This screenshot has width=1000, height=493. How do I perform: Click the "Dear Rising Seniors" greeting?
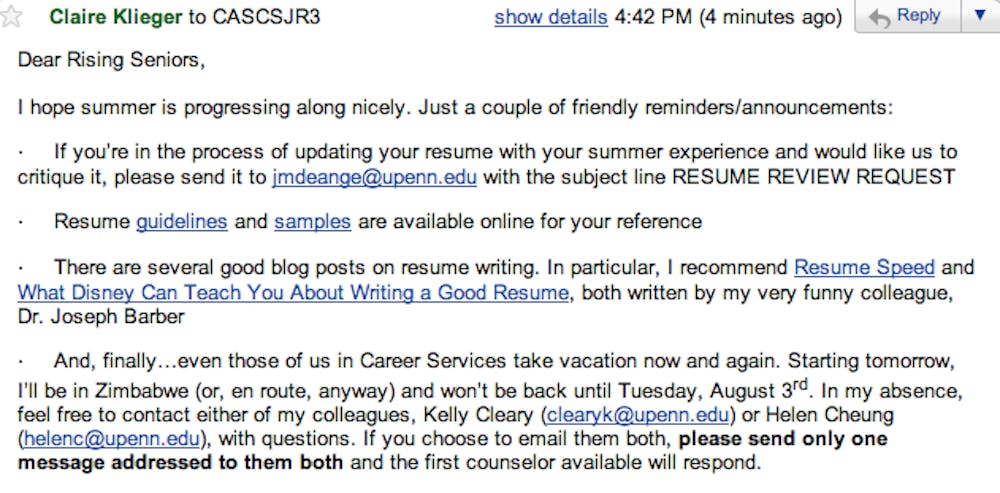point(110,60)
